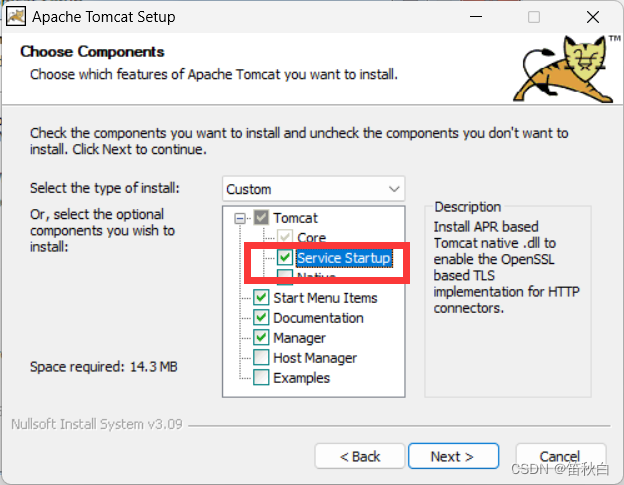Collapse the Tomcat tree node
This screenshot has height=485, width=624.
(240, 218)
